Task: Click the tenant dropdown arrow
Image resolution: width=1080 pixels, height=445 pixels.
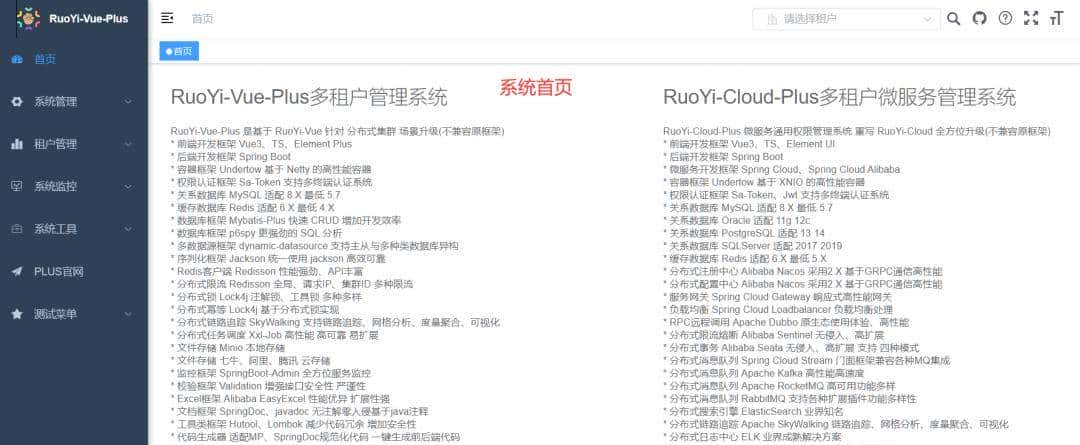Action: [927, 19]
